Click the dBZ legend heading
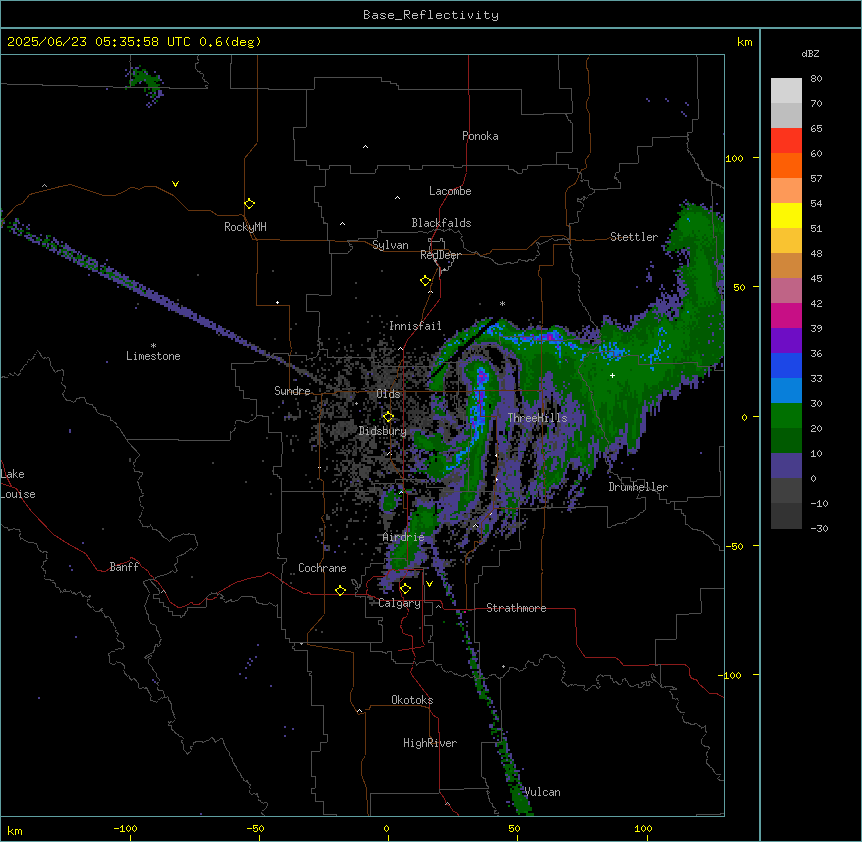The image size is (862, 842). click(x=810, y=53)
